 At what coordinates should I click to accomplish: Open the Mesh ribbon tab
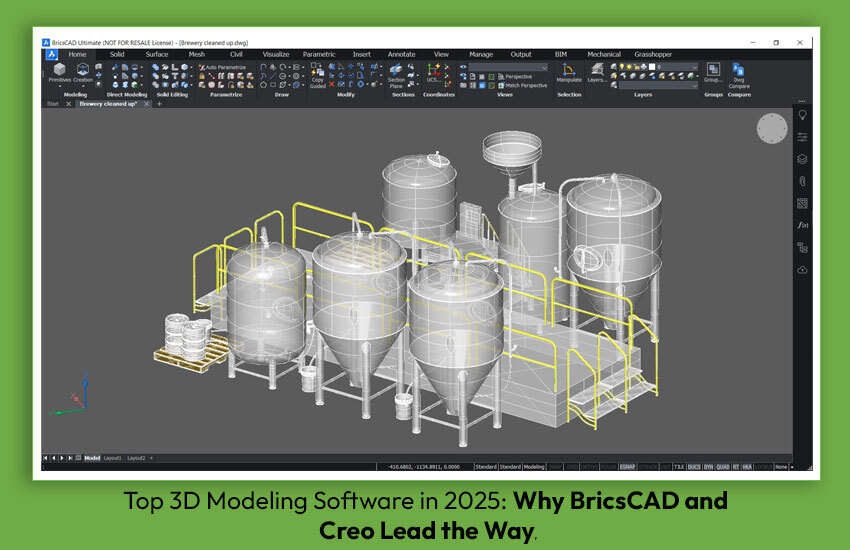pos(196,54)
